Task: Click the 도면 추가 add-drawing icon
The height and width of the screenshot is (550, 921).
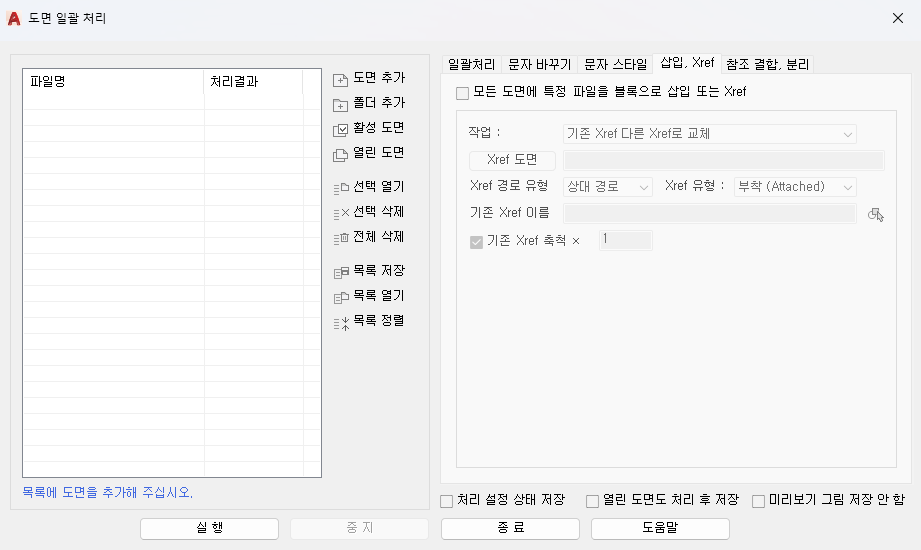Action: pyautogui.click(x=341, y=80)
